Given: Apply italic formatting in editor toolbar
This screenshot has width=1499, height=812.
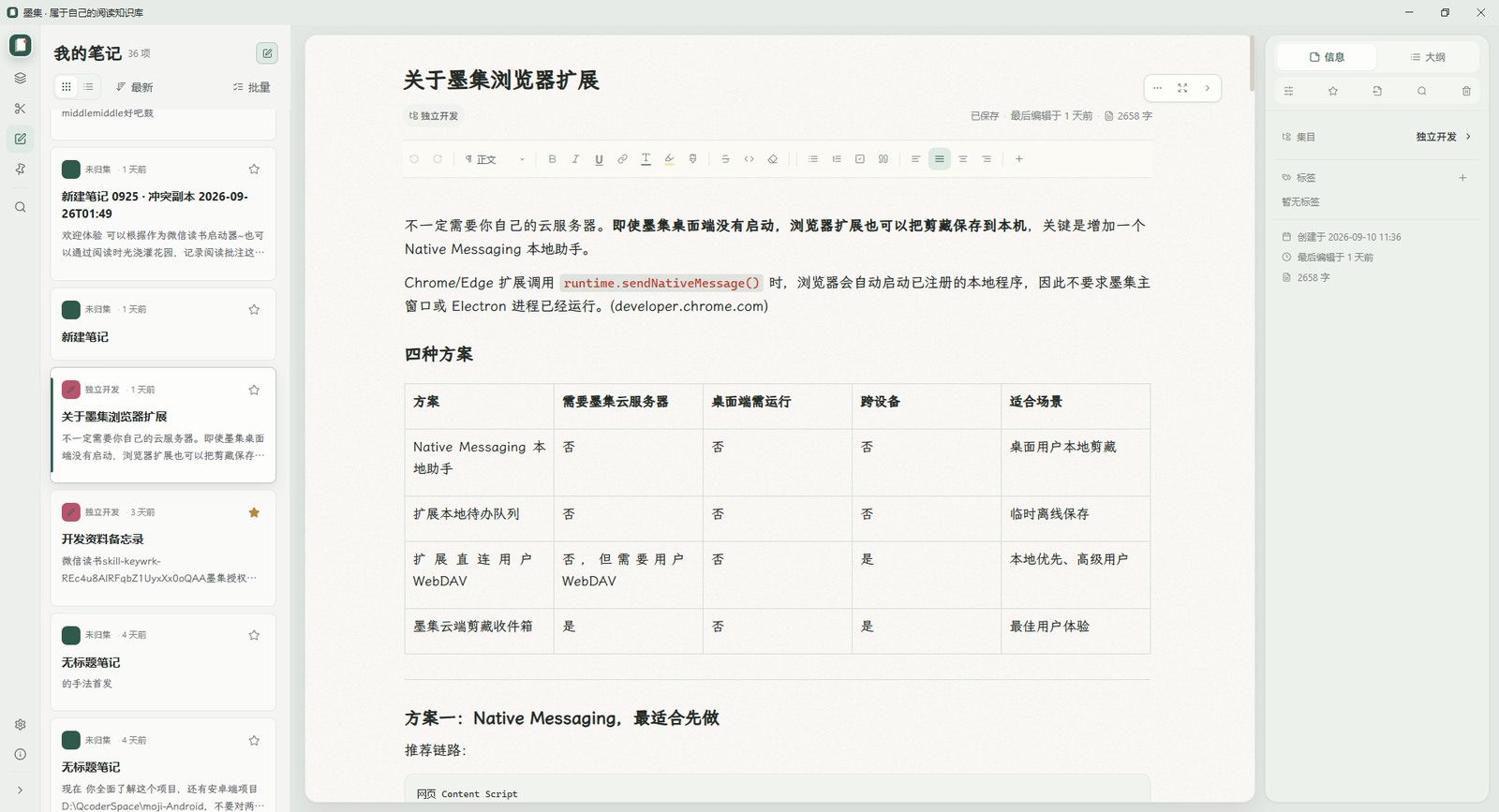Looking at the screenshot, I should coord(575,159).
